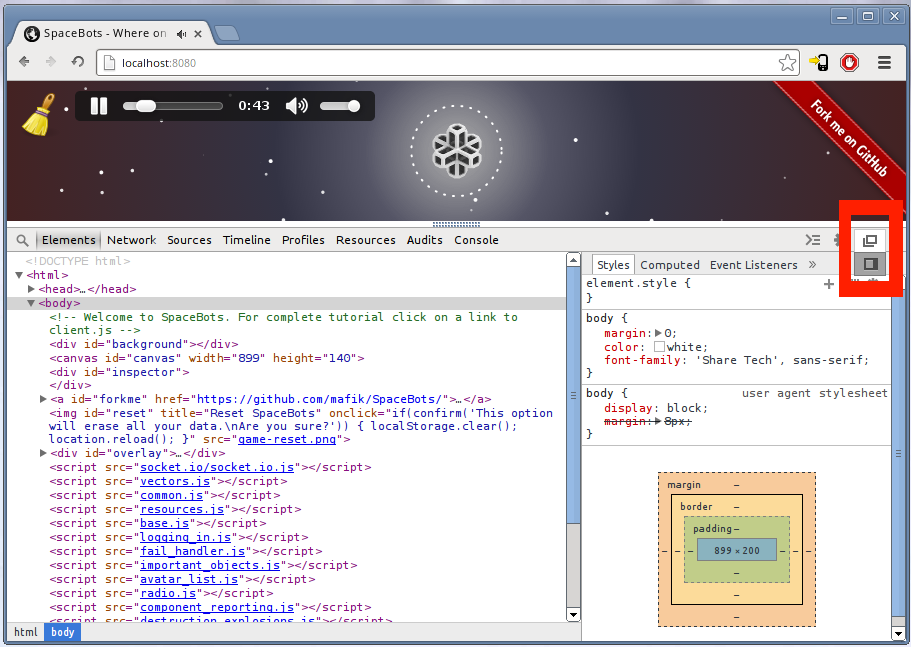Image resolution: width=911 pixels, height=647 pixels.
Task: Open the Chrome hamburger menu
Action: coord(884,63)
